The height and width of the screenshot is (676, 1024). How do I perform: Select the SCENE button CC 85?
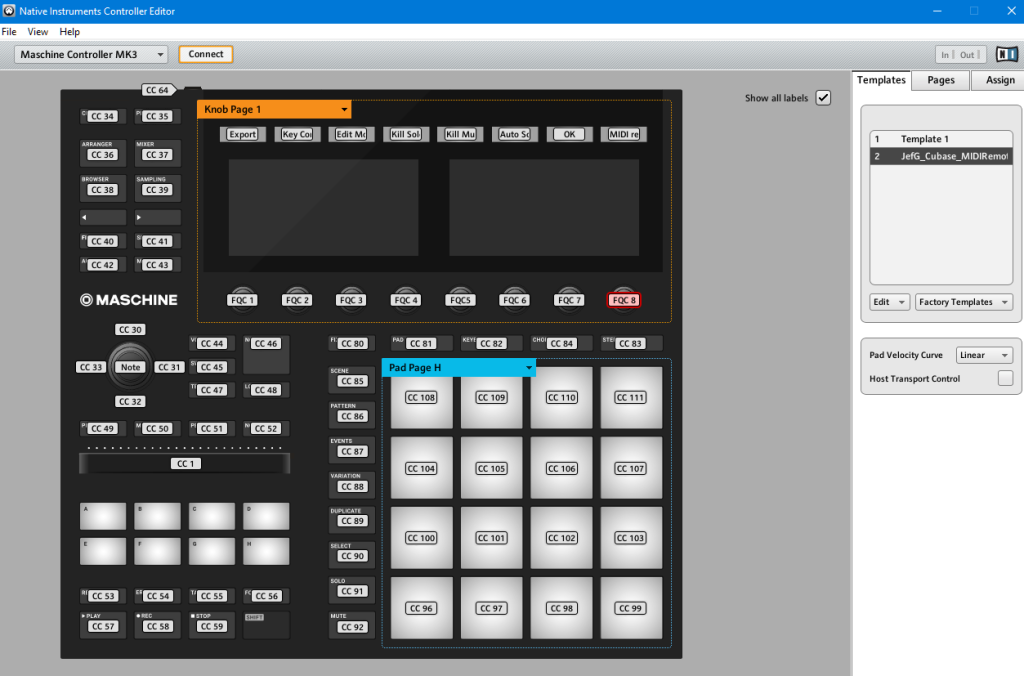[x=352, y=379]
